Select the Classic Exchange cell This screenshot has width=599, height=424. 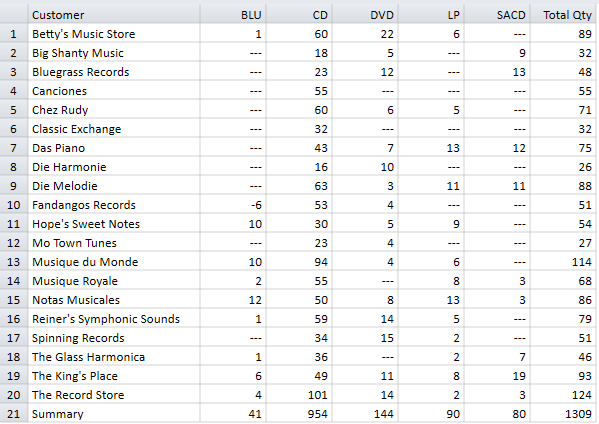click(x=114, y=129)
